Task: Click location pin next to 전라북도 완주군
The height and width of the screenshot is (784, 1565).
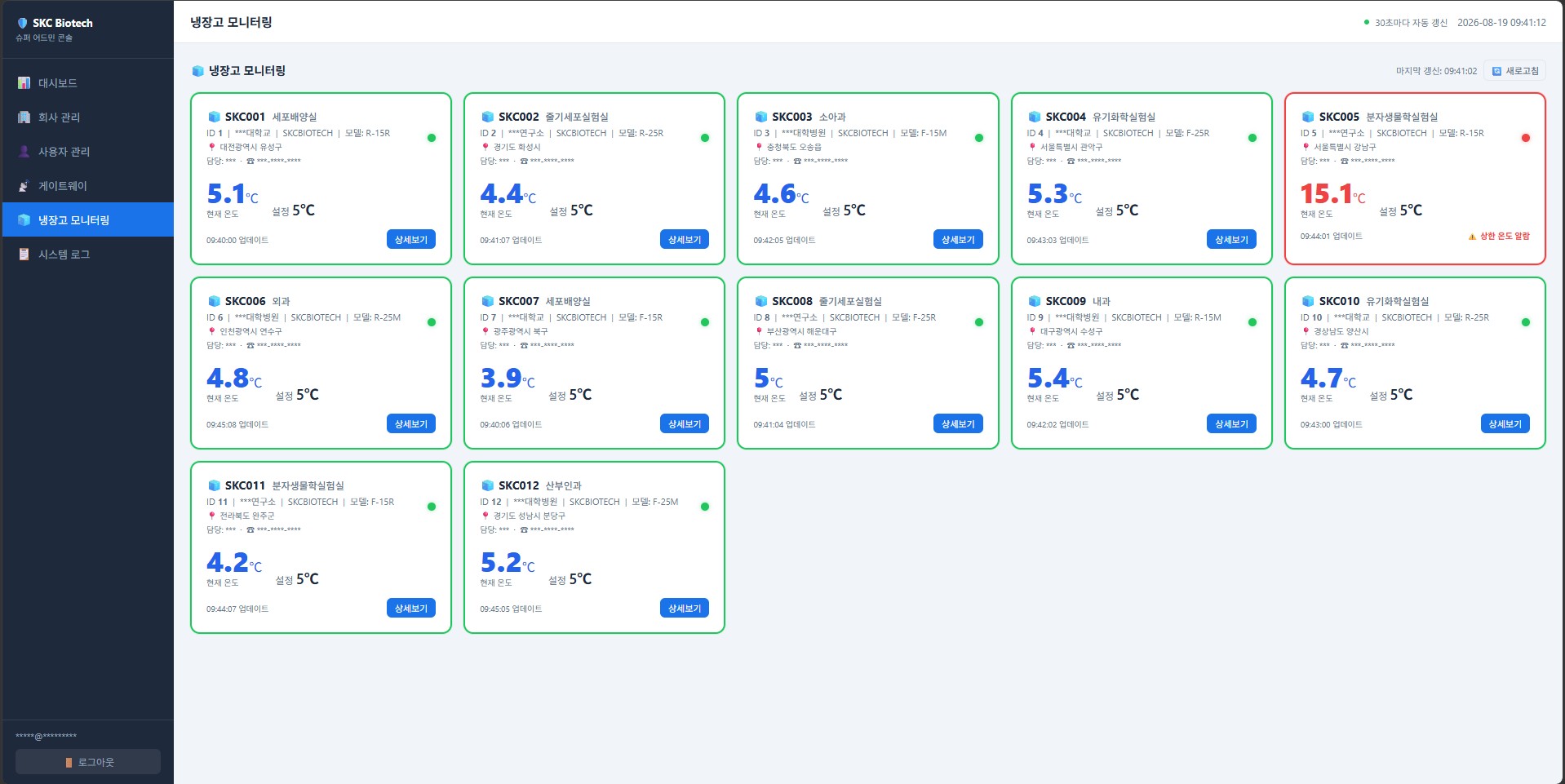Action: coord(211,516)
